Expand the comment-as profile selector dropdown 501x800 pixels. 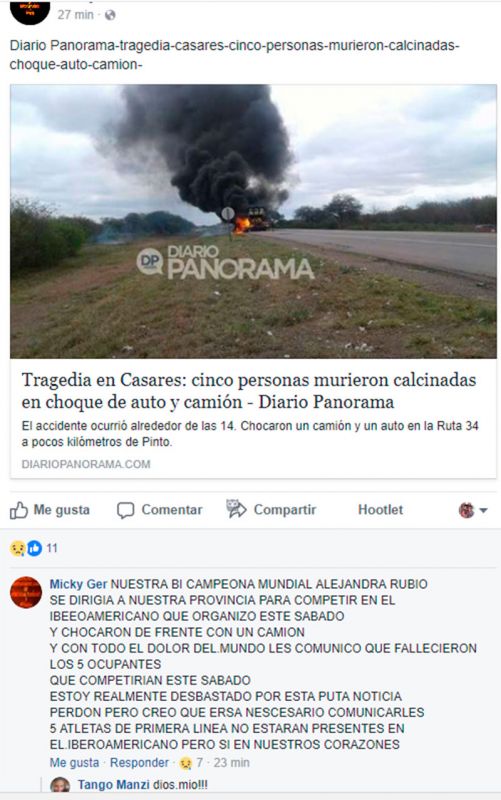point(473,510)
